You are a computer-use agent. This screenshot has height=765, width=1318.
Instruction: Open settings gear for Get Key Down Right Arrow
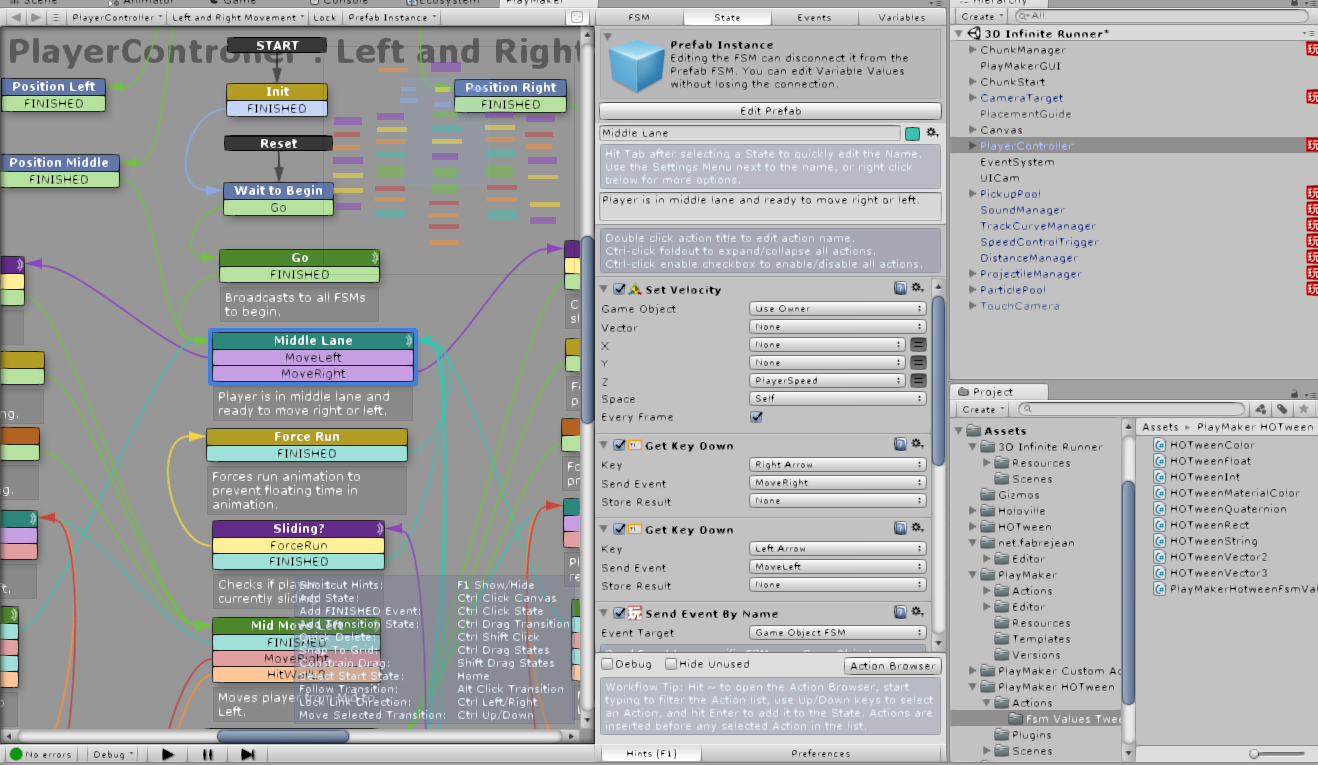point(917,445)
